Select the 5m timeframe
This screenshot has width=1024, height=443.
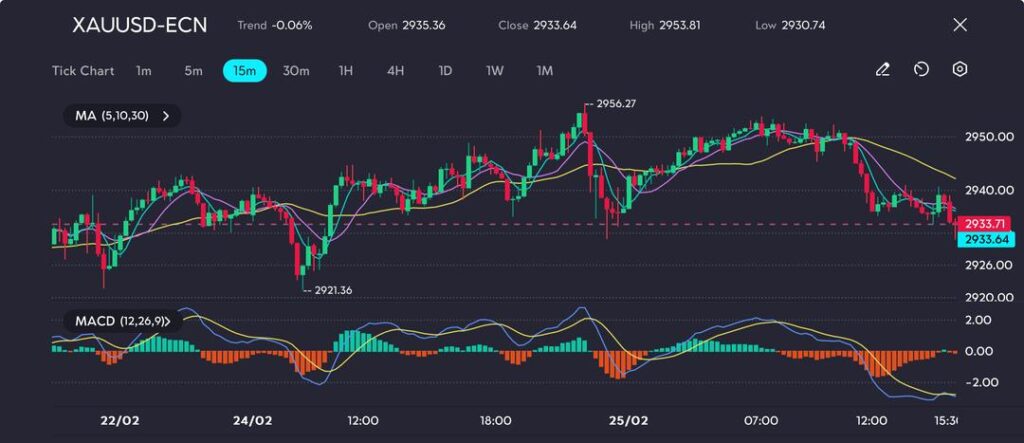point(193,71)
